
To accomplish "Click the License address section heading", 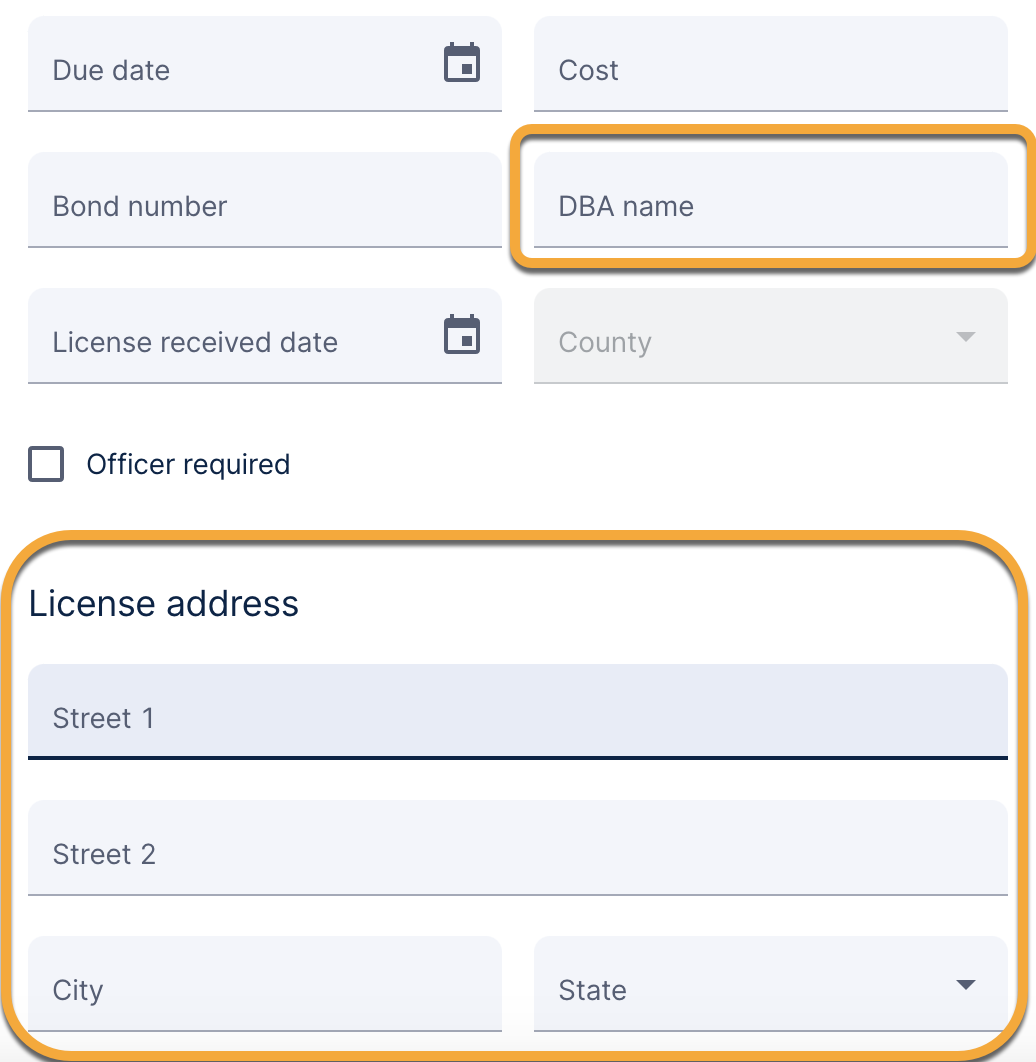I will 164,604.
